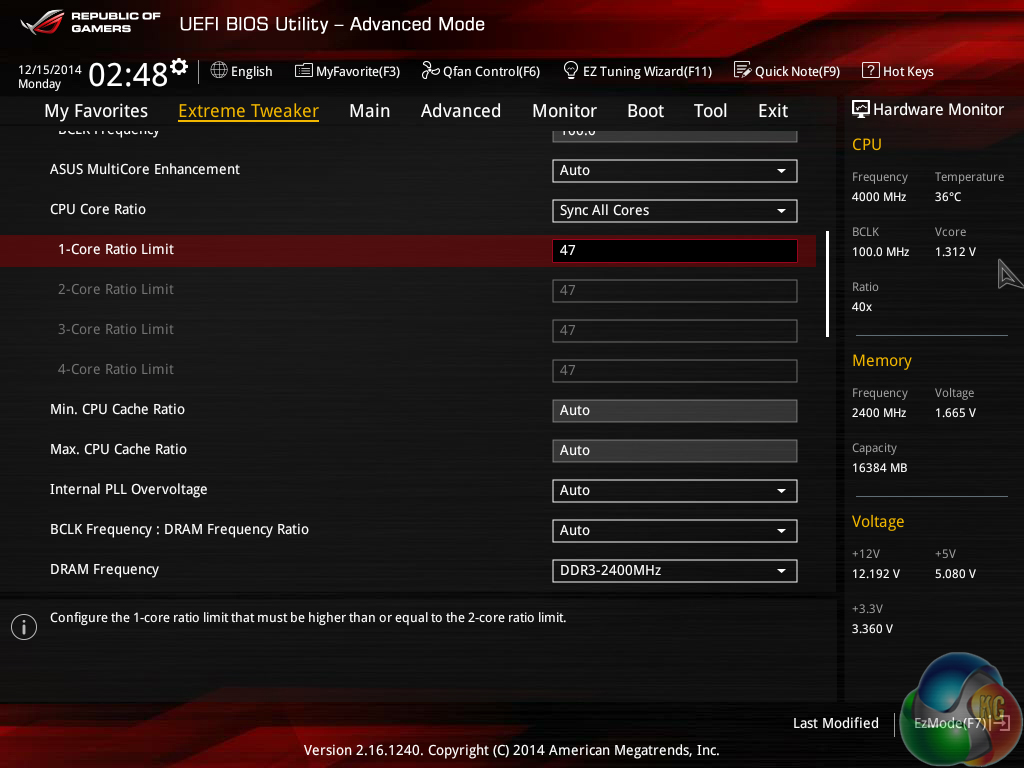Click the 02:48 clock display
1024x768 pixels.
point(128,74)
